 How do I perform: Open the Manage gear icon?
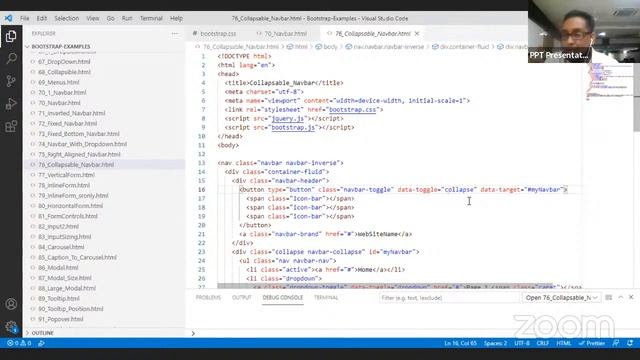coord(11,326)
